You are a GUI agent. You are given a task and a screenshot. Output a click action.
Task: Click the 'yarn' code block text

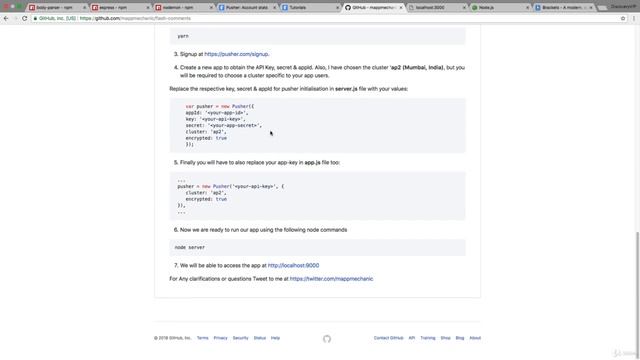(x=183, y=36)
